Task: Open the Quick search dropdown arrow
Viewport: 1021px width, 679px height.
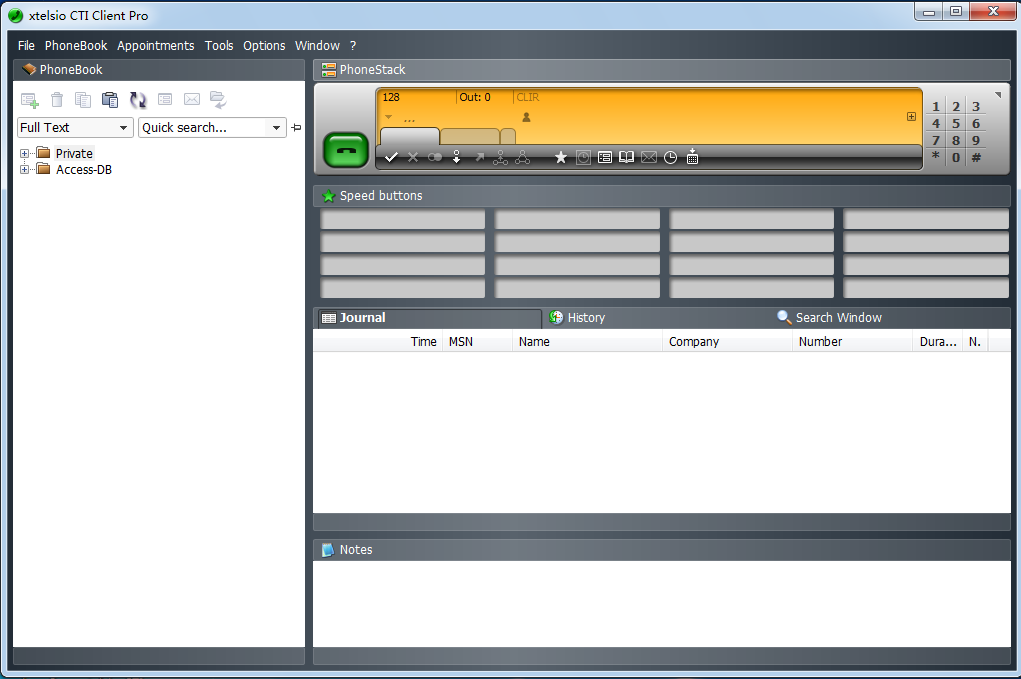Action: 277,128
